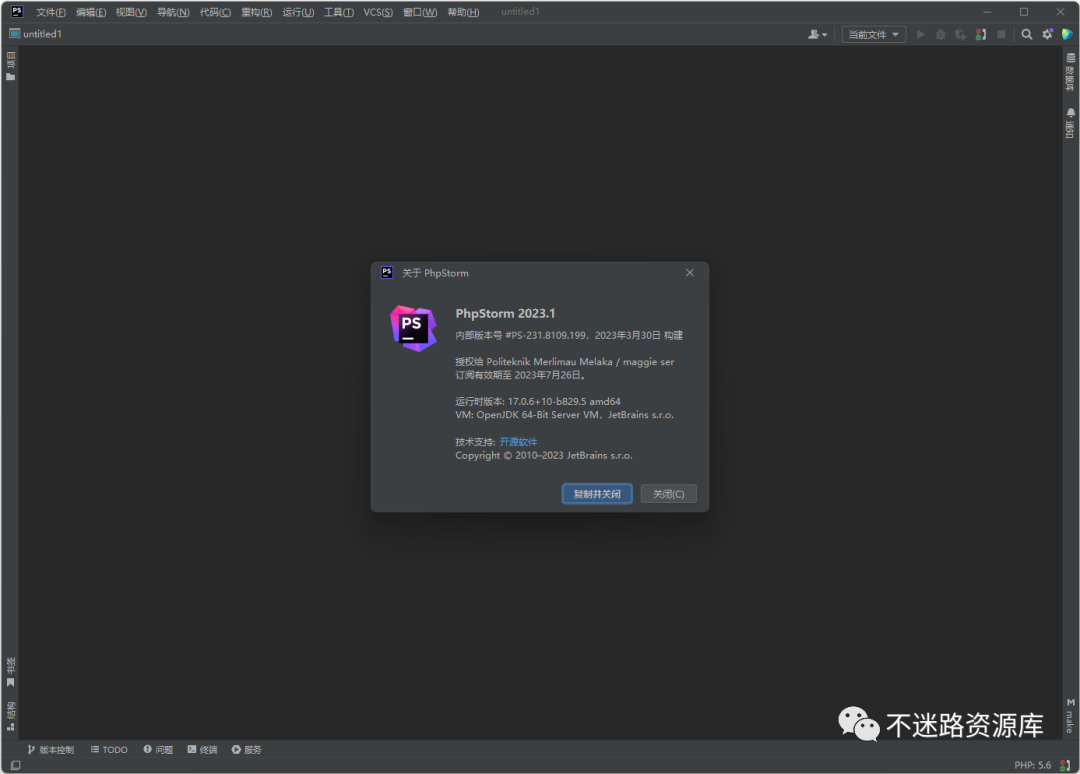This screenshot has width=1080, height=774.
Task: Open the 导航(N) menu
Action: (x=173, y=12)
